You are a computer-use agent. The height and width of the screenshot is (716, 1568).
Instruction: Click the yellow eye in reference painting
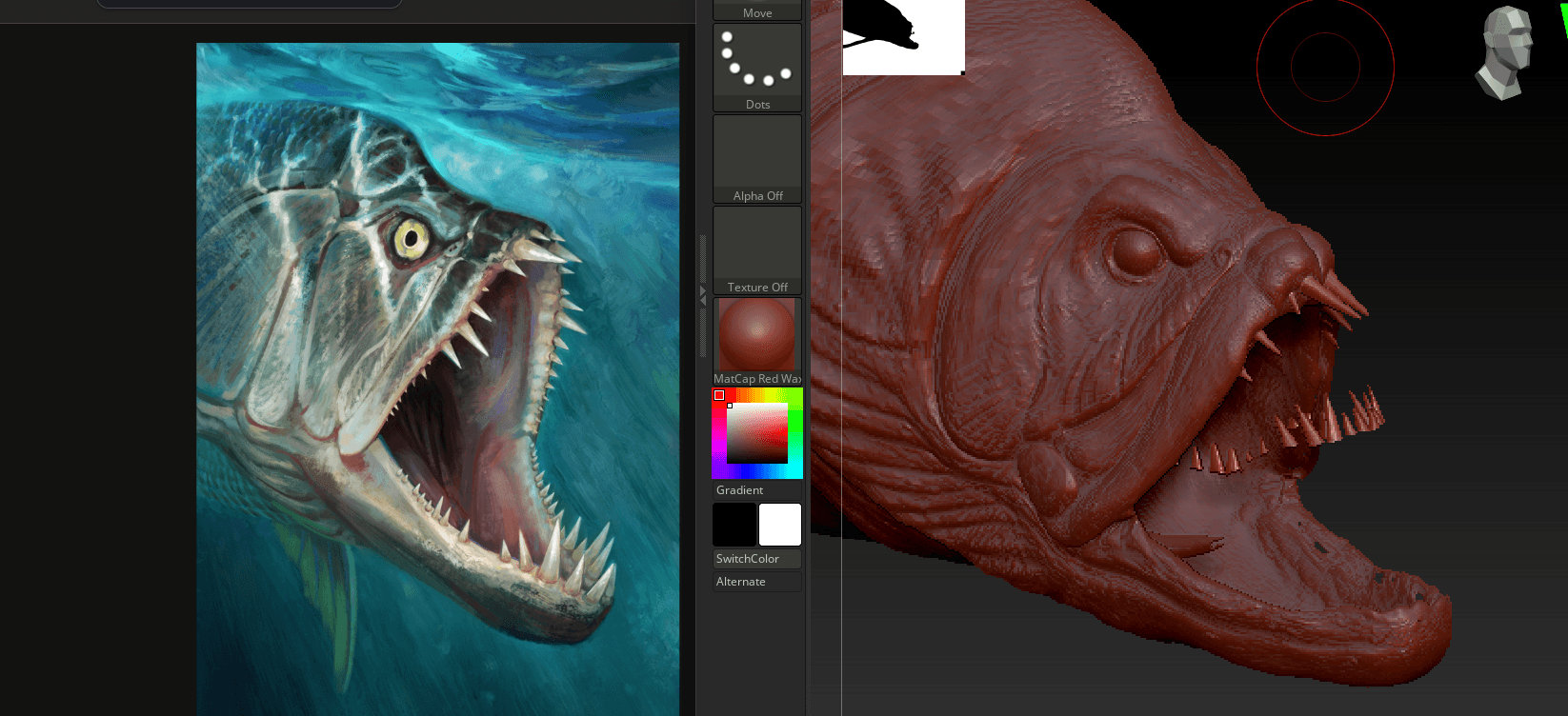[412, 239]
